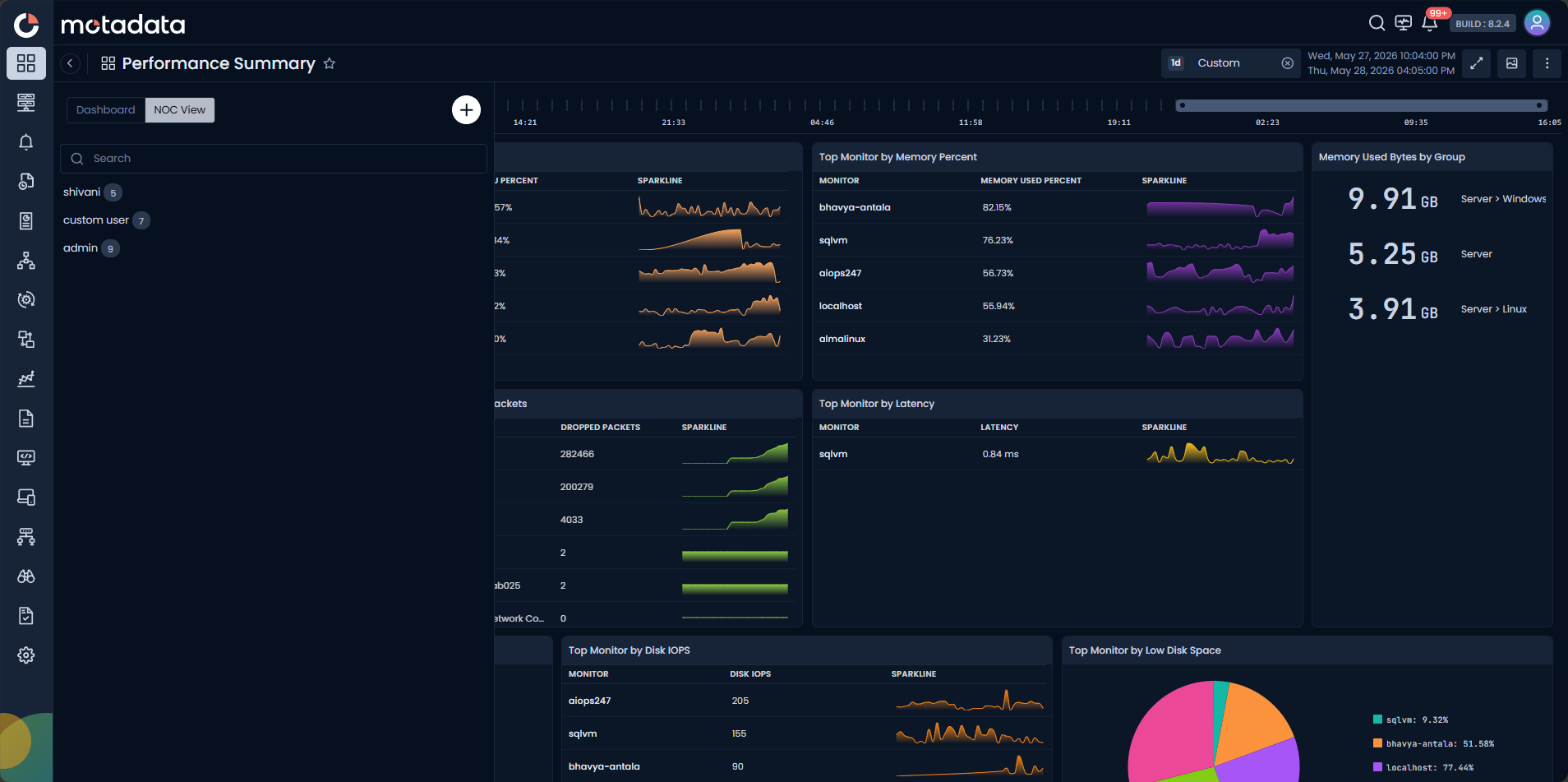Go back using the arrow beside Performance Summary
Viewport: 1568px width, 782px height.
71,63
